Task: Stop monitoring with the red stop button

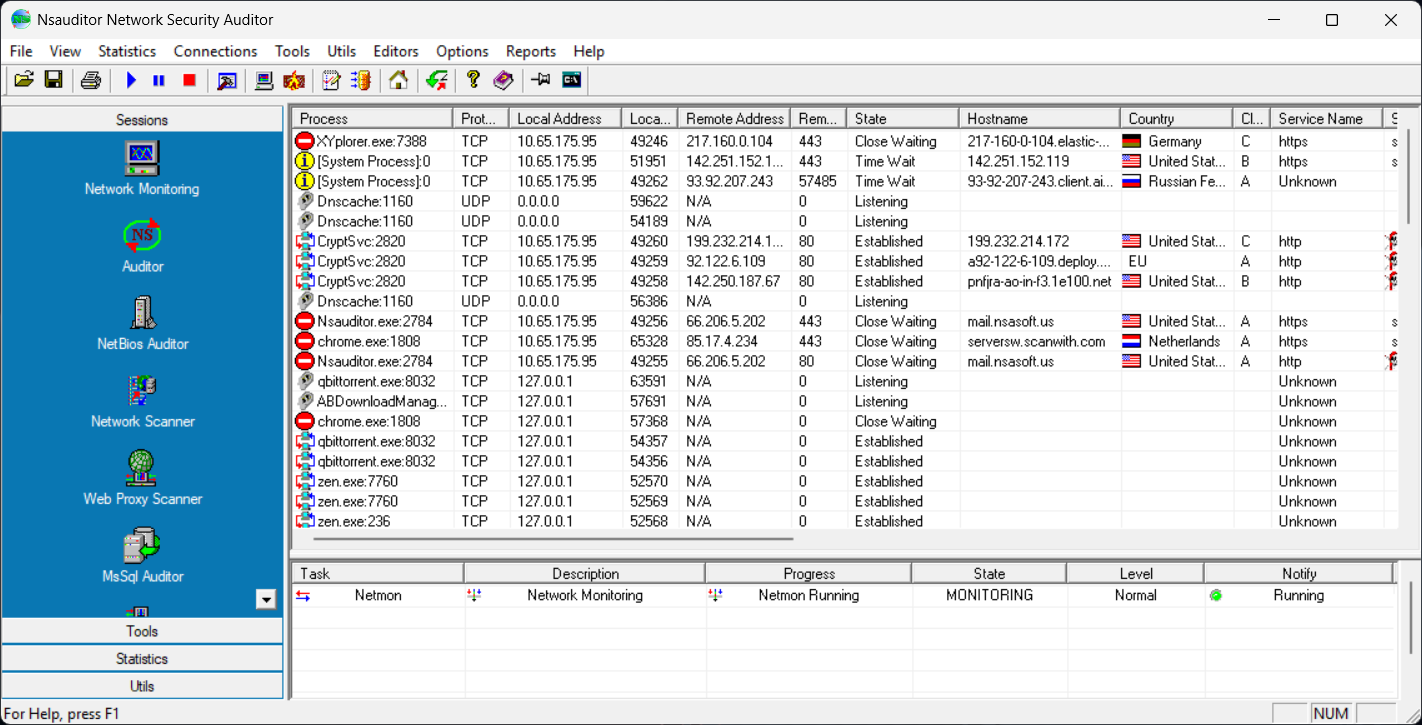Action: [x=189, y=80]
